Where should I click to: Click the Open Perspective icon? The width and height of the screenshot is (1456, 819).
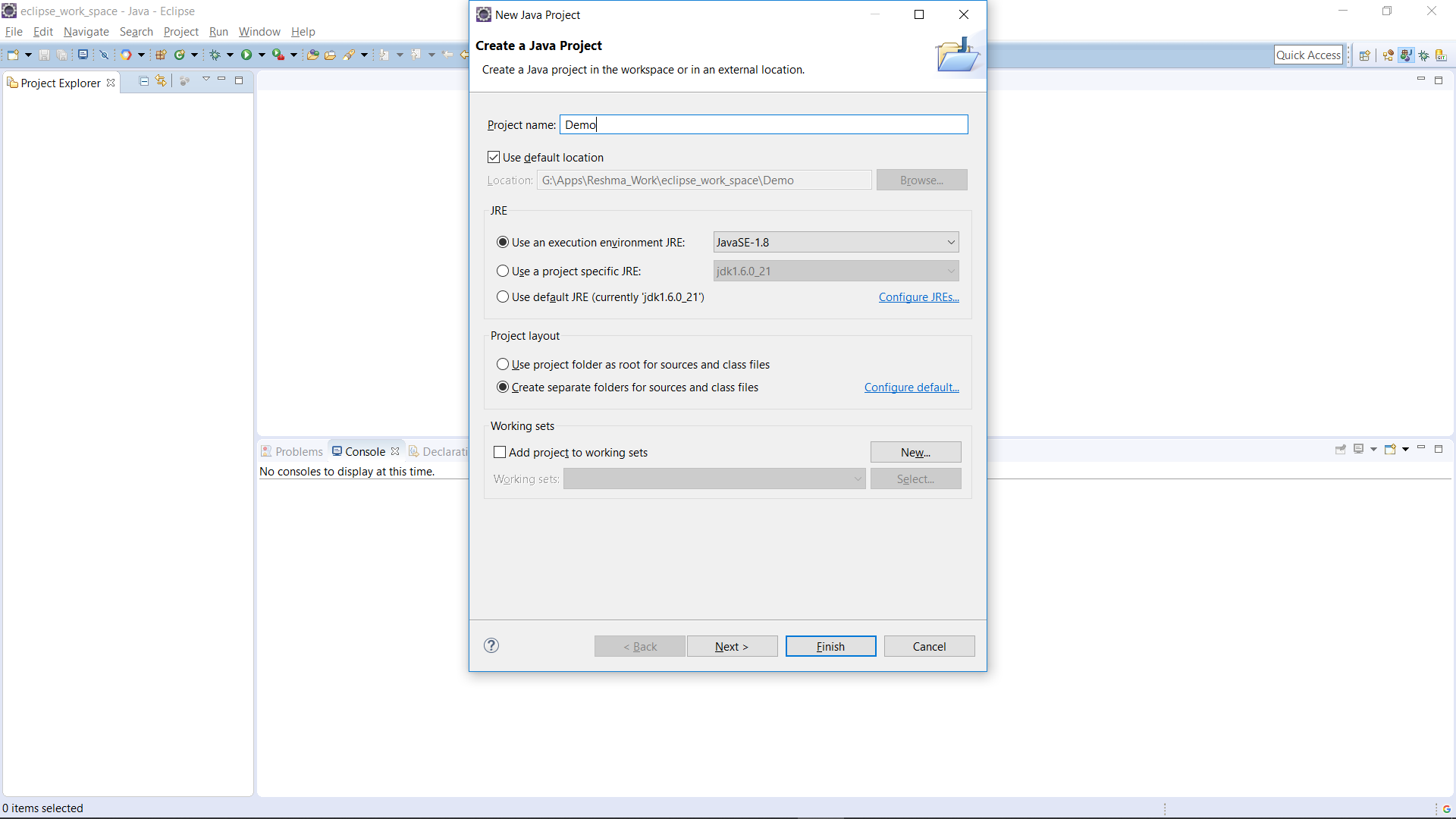1365,55
